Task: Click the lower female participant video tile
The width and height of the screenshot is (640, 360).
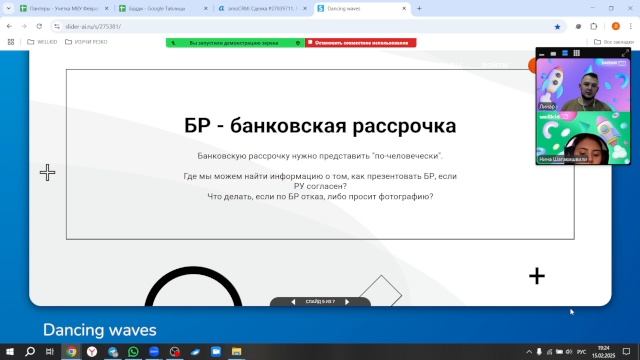Action: click(583, 138)
